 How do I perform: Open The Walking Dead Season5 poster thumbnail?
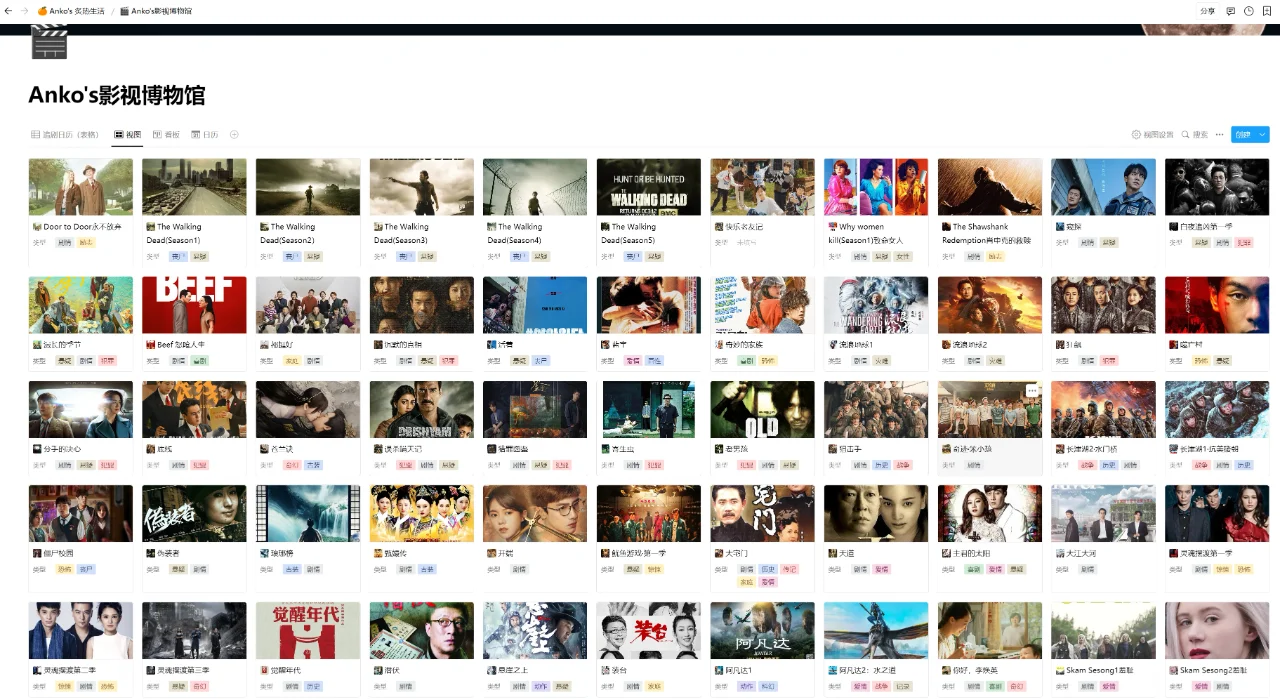[649, 187]
